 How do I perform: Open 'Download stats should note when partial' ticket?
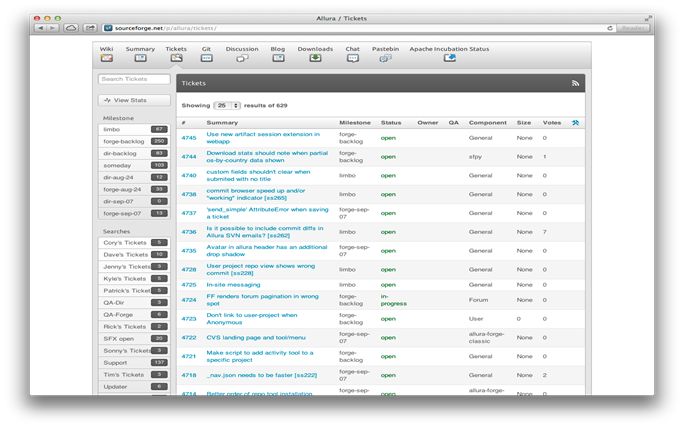pyautogui.click(x=267, y=157)
